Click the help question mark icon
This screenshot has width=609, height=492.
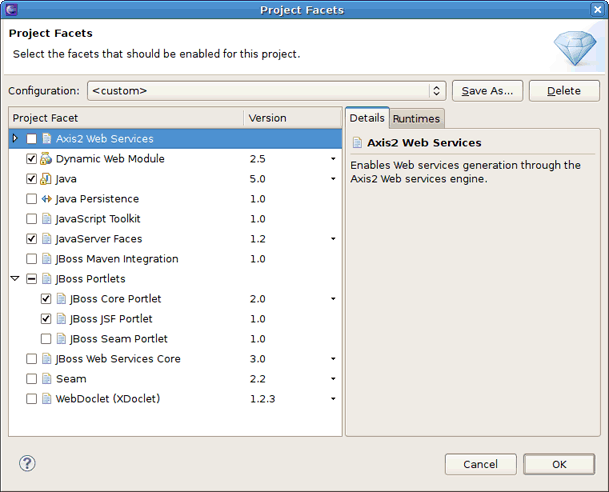(x=27, y=463)
